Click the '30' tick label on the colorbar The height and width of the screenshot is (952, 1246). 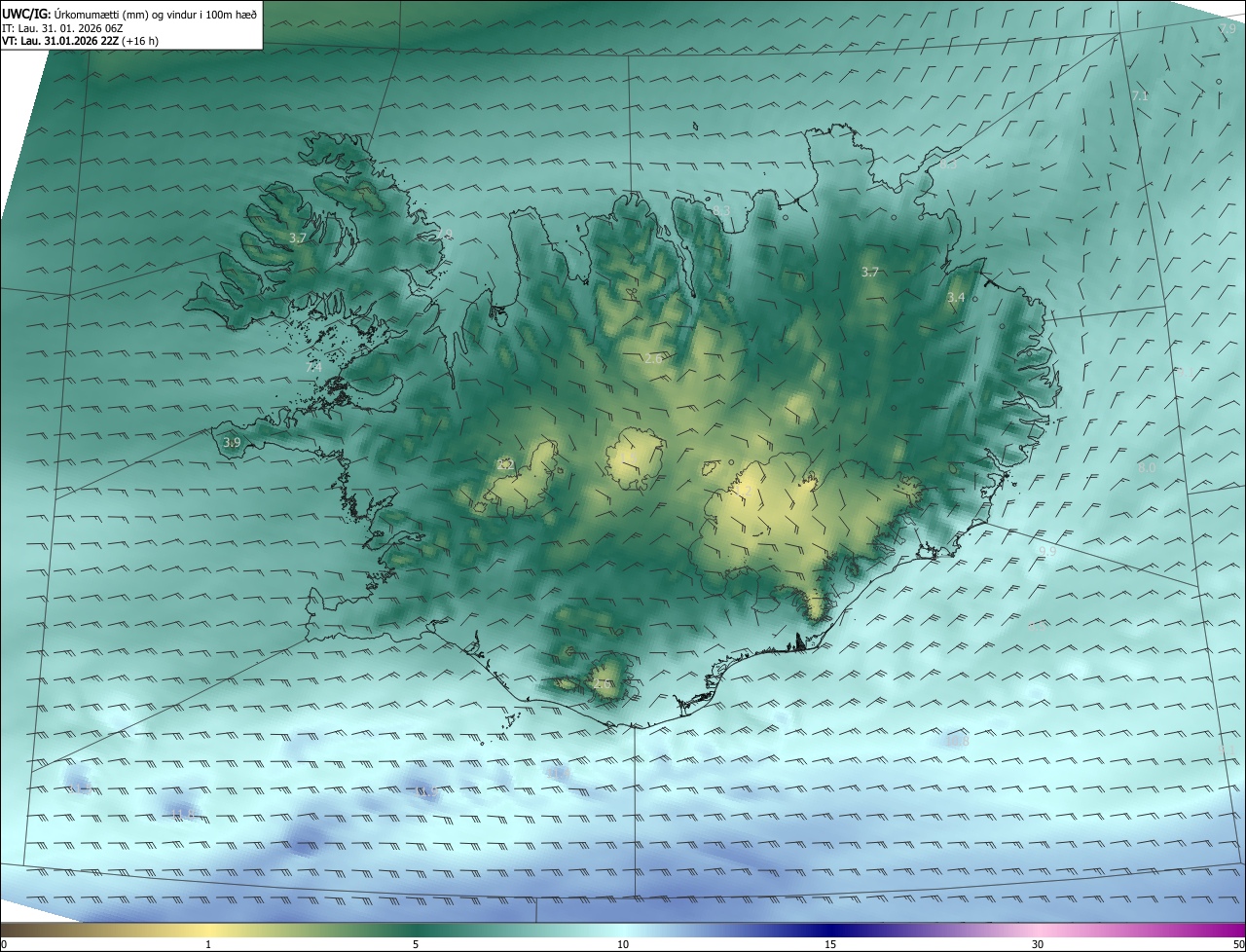(x=1038, y=944)
